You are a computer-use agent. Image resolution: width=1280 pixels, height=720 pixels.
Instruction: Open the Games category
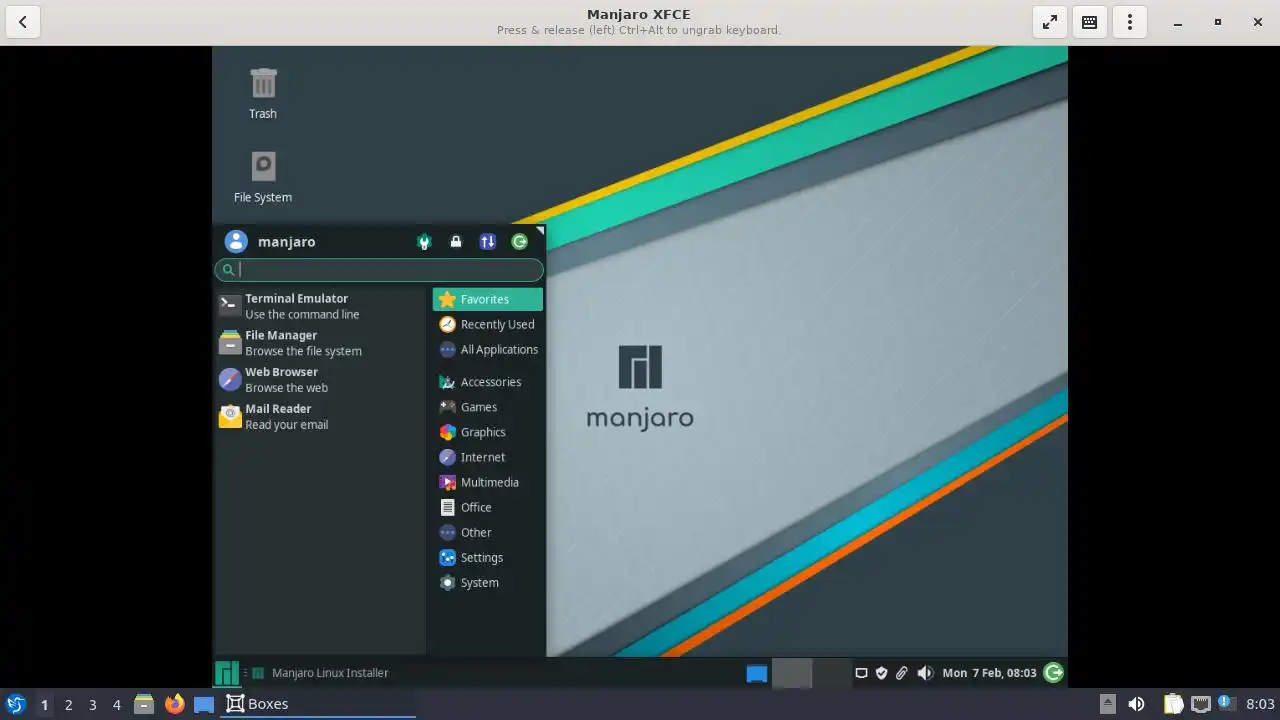pyautogui.click(x=488, y=407)
